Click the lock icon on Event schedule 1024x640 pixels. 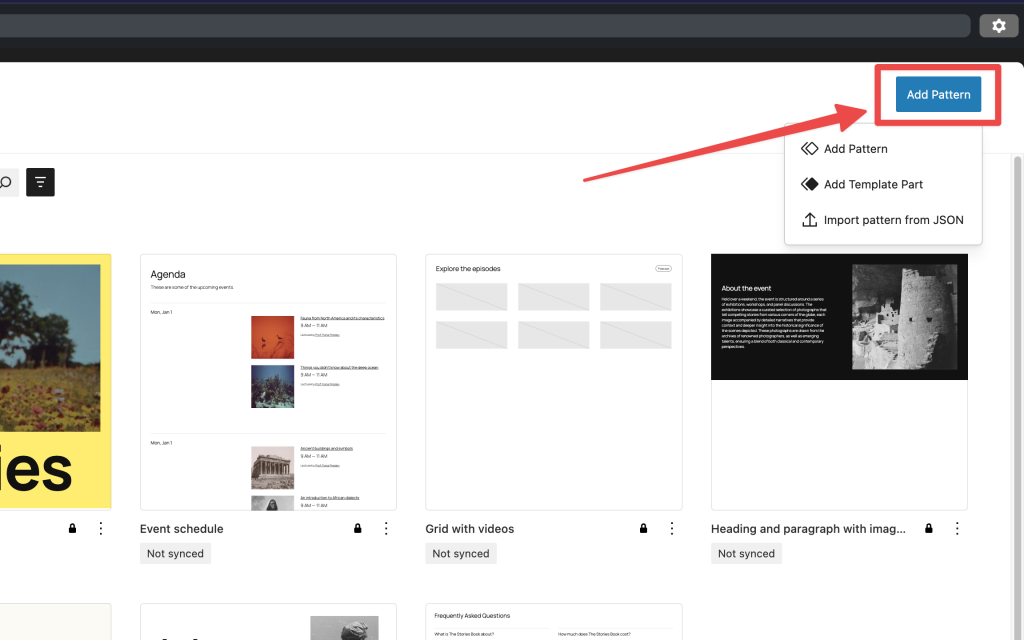[357, 528]
